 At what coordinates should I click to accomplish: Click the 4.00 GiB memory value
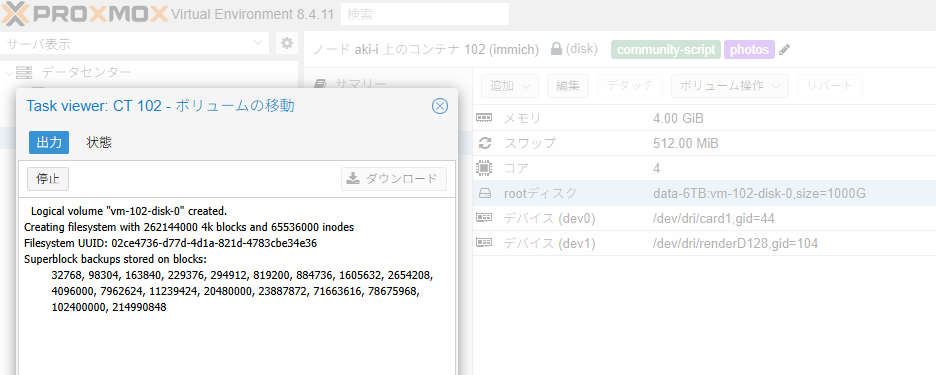pos(679,119)
